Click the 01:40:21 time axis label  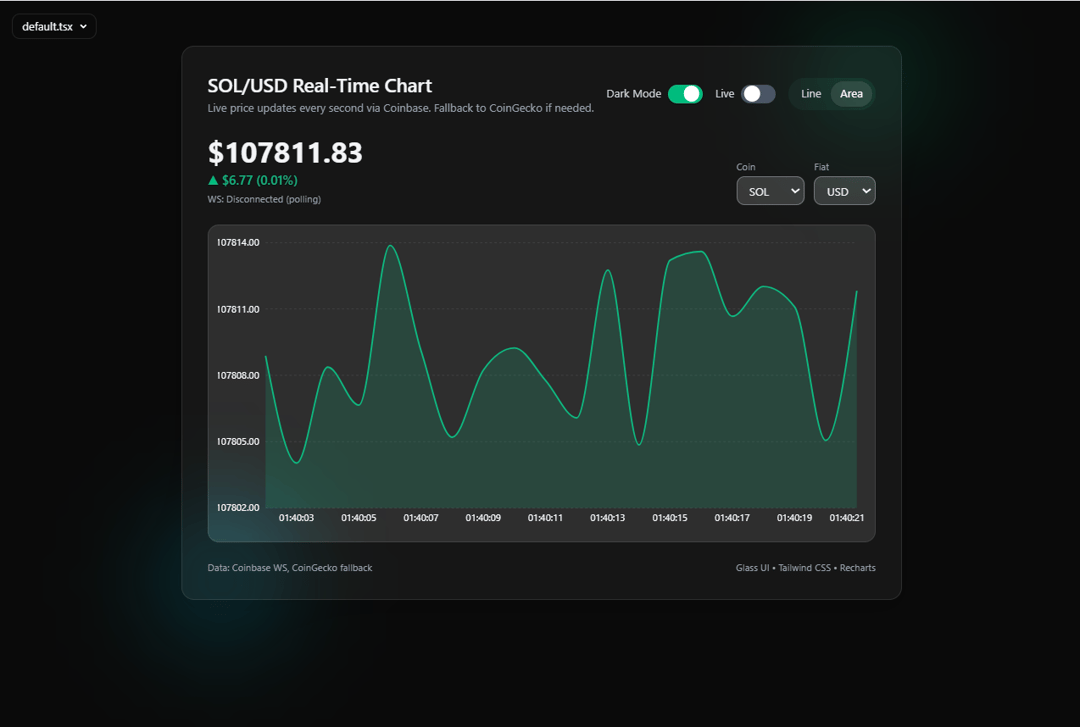pyautogui.click(x=847, y=518)
